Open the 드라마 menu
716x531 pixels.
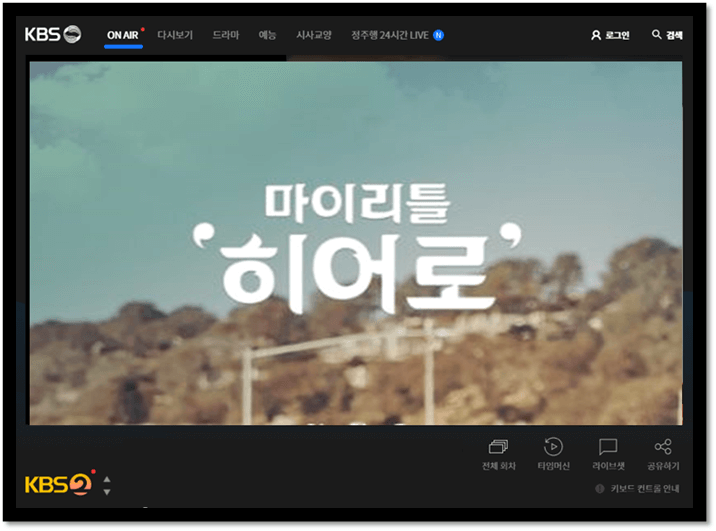click(x=226, y=35)
